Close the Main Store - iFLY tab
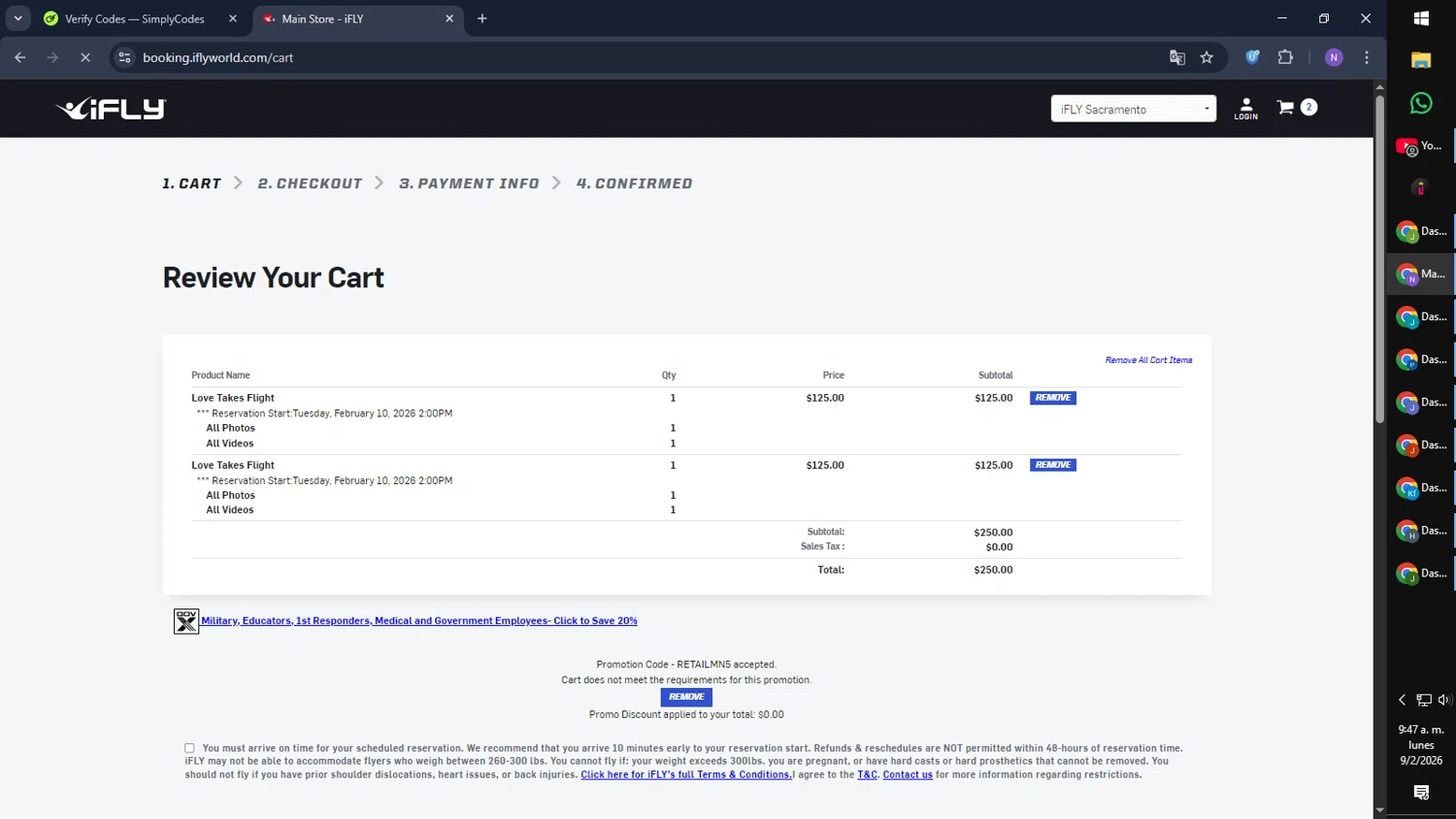Screen dimensions: 1456x819 coord(449,18)
